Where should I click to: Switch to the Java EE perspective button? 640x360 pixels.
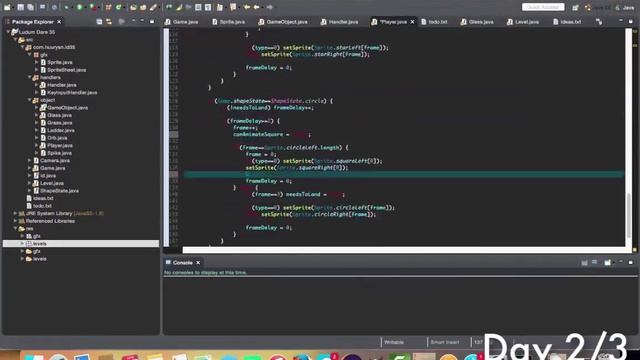click(598, 7)
